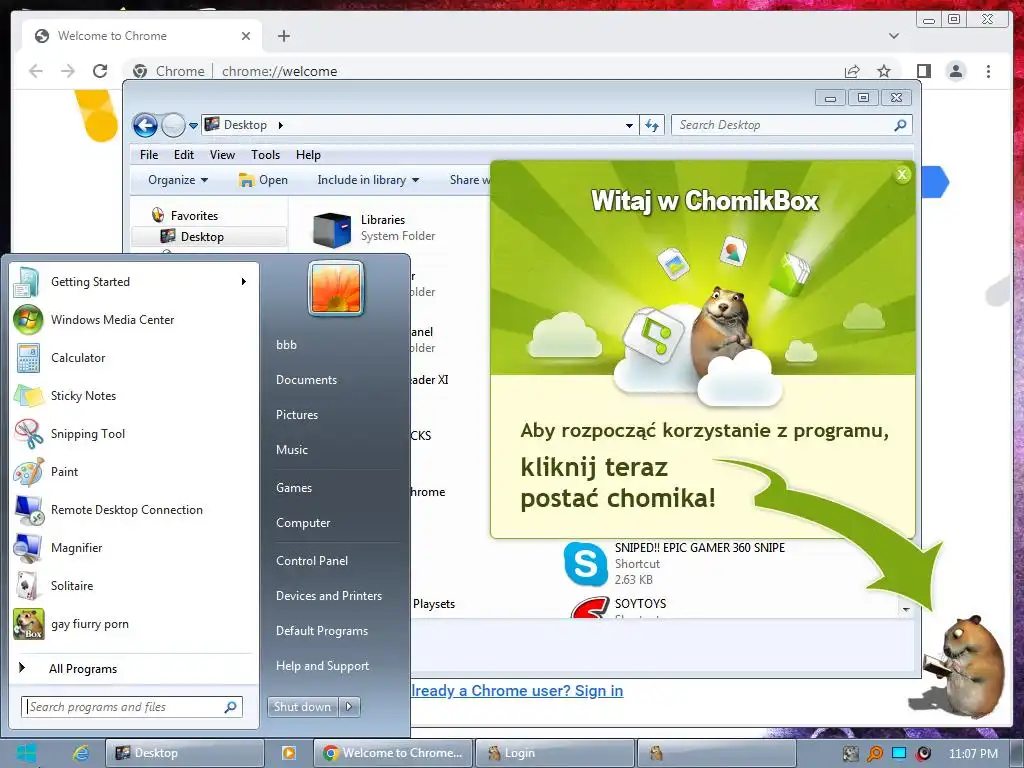
Task: Click Explorer back arrow button
Action: pyautogui.click(x=145, y=125)
